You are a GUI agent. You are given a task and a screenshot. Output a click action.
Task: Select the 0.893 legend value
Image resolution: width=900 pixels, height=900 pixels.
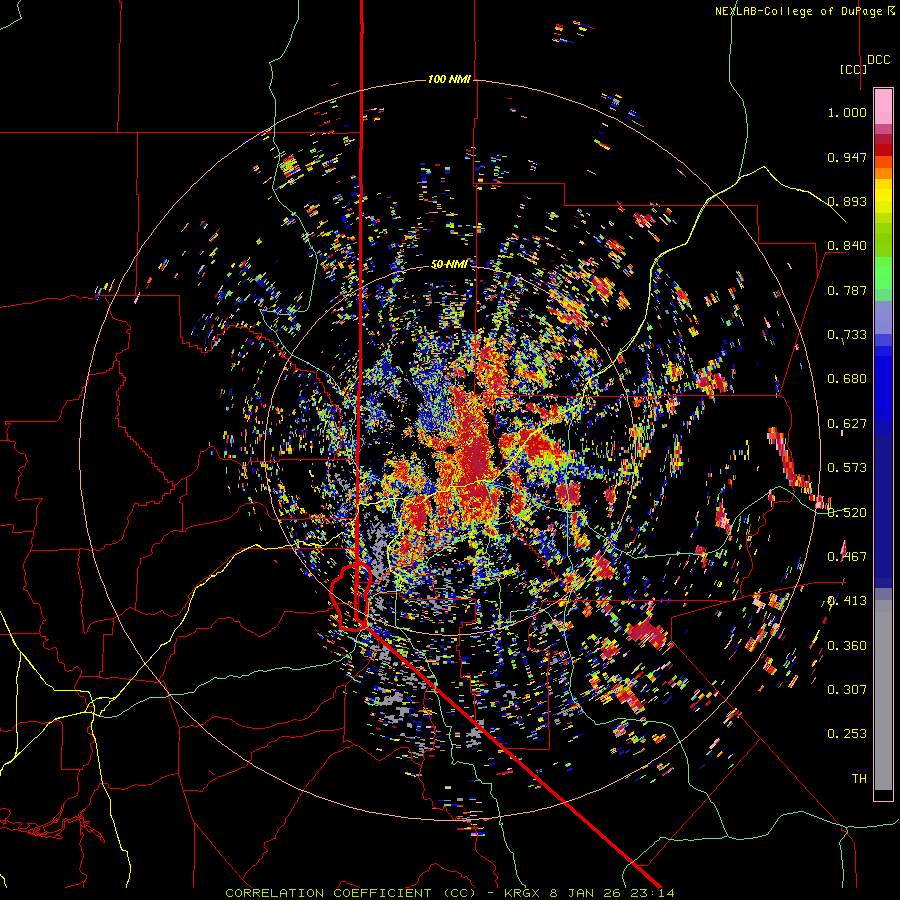(x=847, y=201)
